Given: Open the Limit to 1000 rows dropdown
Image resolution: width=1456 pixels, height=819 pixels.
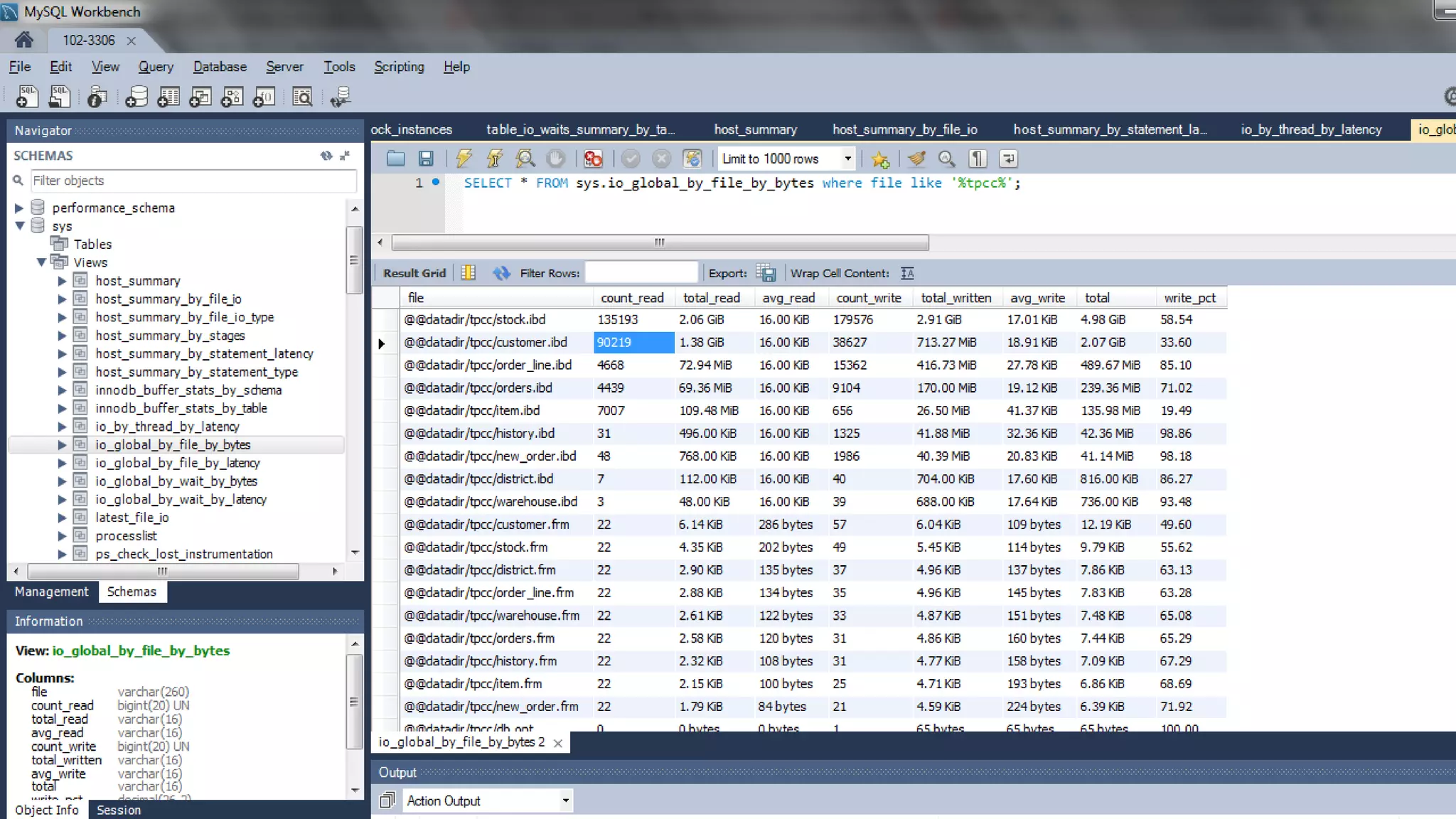Looking at the screenshot, I should [x=847, y=159].
